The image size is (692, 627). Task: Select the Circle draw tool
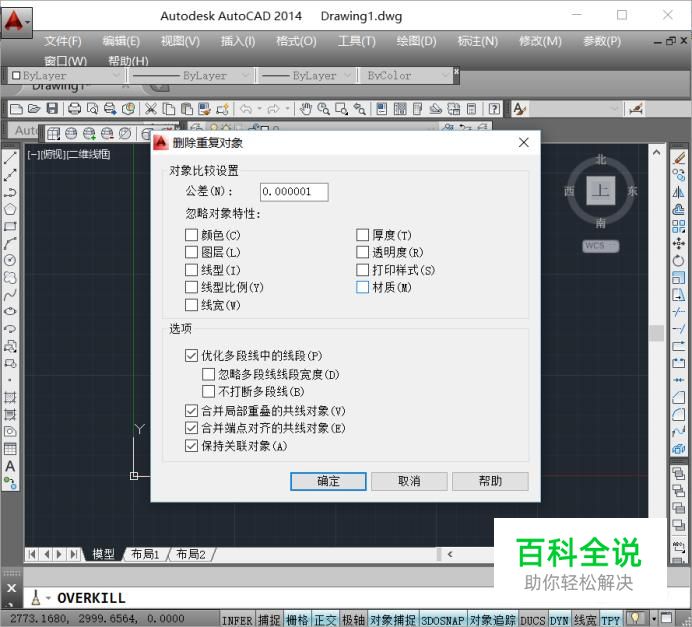(10, 260)
